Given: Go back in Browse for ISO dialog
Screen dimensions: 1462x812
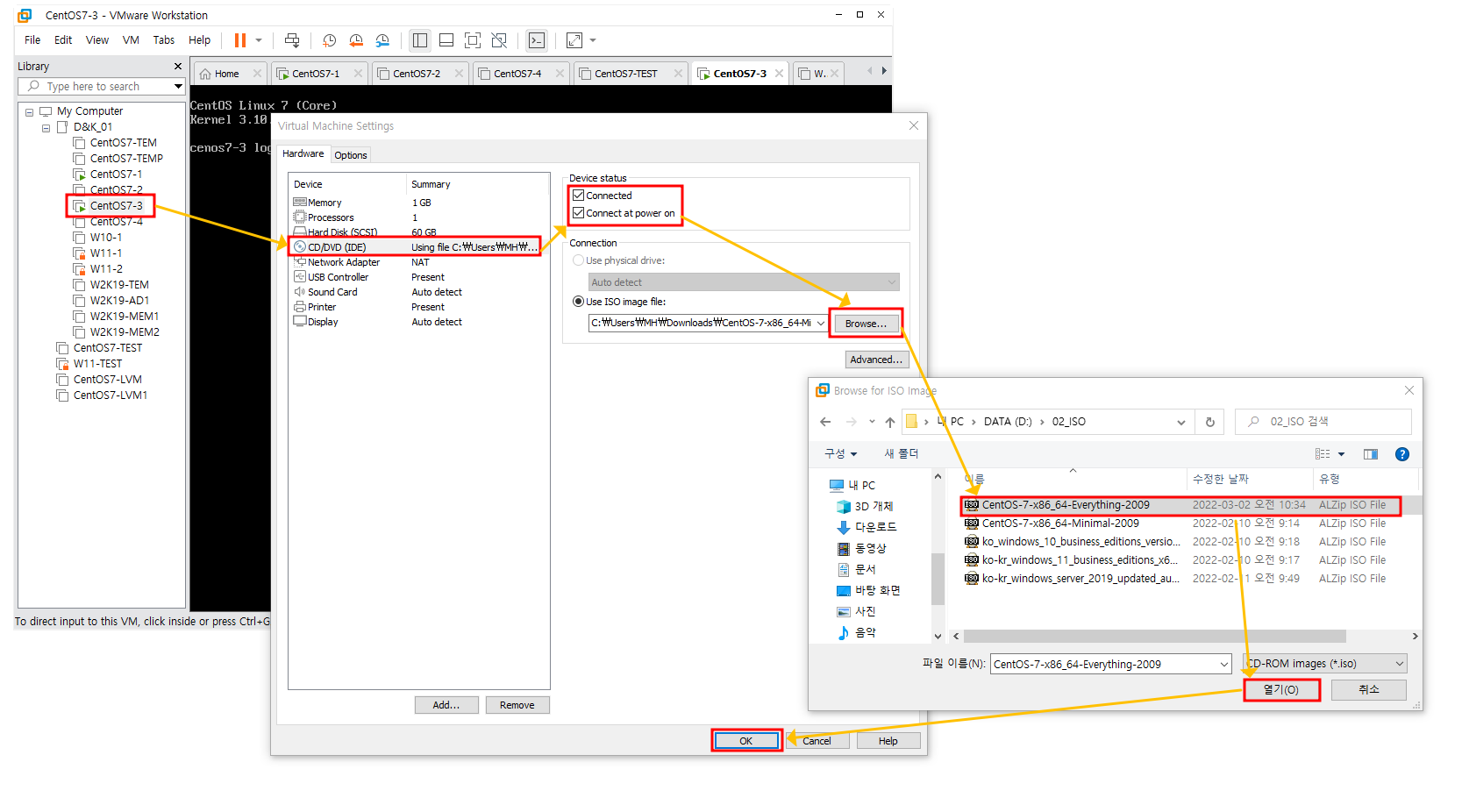Looking at the screenshot, I should [825, 422].
